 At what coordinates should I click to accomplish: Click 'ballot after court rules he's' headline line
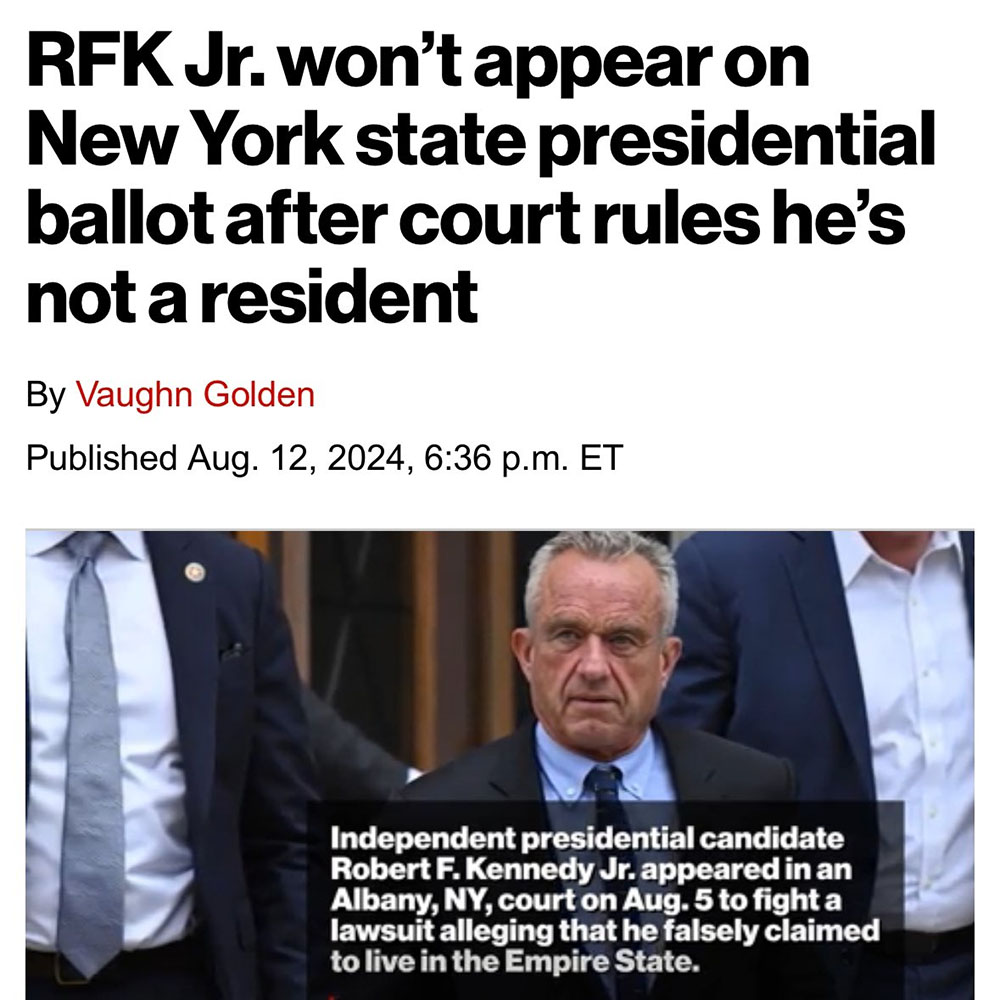click(x=465, y=221)
